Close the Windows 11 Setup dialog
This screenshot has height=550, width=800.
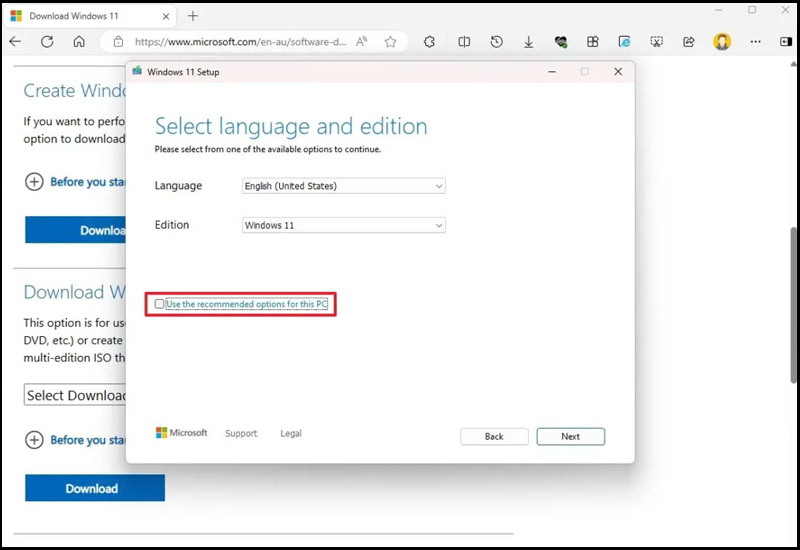click(618, 72)
